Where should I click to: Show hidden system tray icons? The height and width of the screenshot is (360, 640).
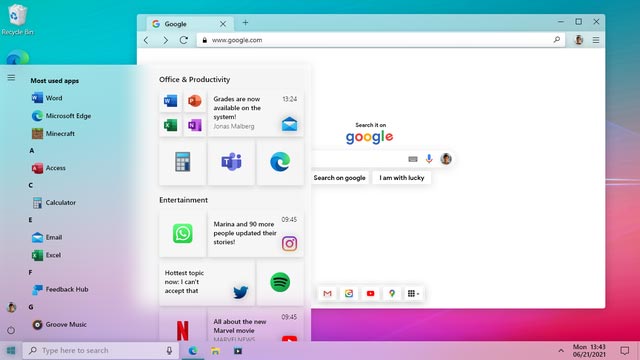561,351
